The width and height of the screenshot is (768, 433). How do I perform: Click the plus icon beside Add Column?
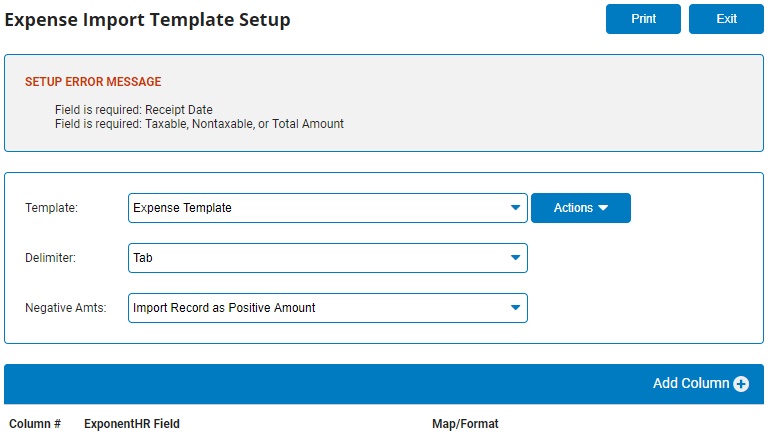741,384
